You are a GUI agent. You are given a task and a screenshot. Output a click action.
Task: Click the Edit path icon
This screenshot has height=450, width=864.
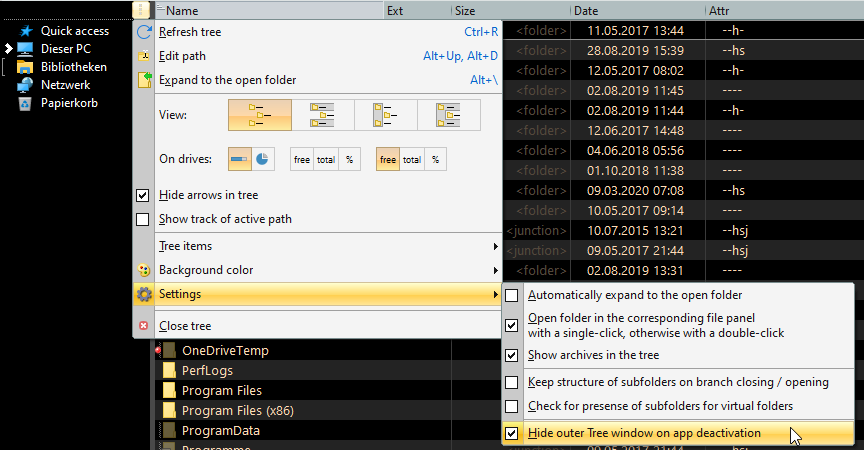tap(144, 56)
